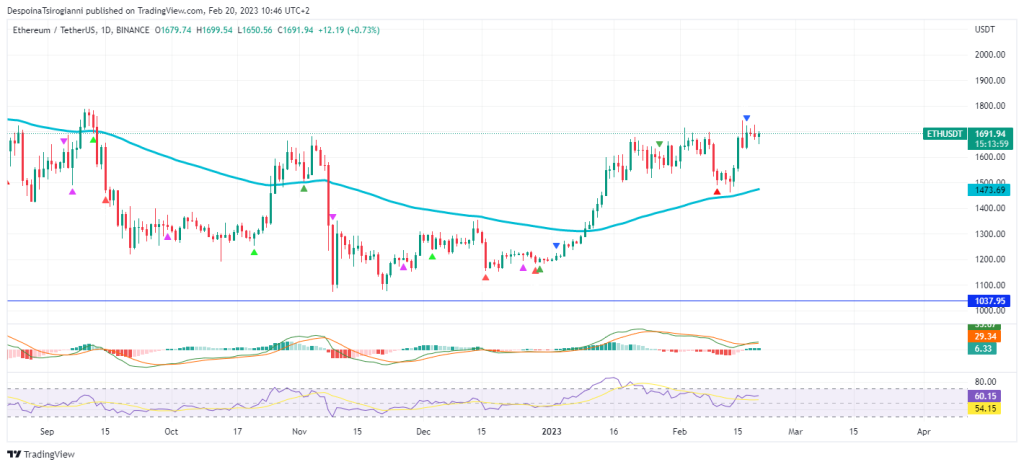The image size is (1024, 467).
Task: Click the yellow 54.15 RSI average label
Action: [986, 409]
